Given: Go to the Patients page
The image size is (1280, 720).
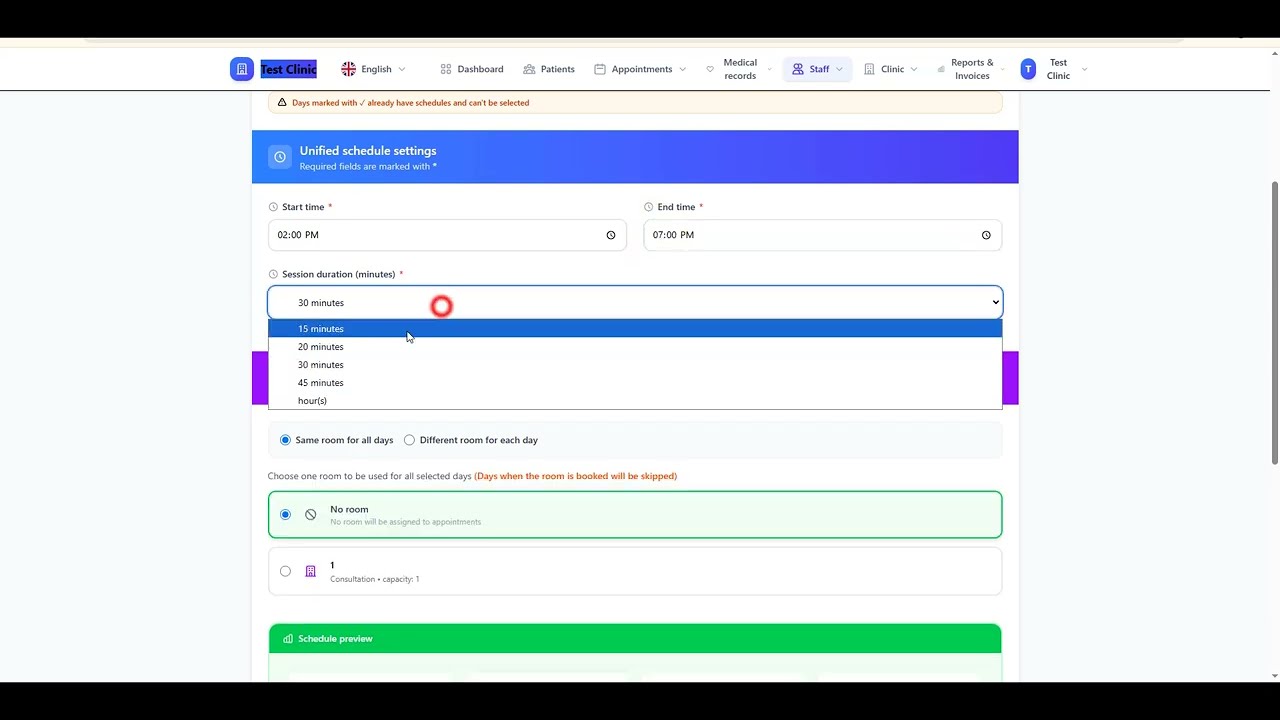Looking at the screenshot, I should click(549, 69).
